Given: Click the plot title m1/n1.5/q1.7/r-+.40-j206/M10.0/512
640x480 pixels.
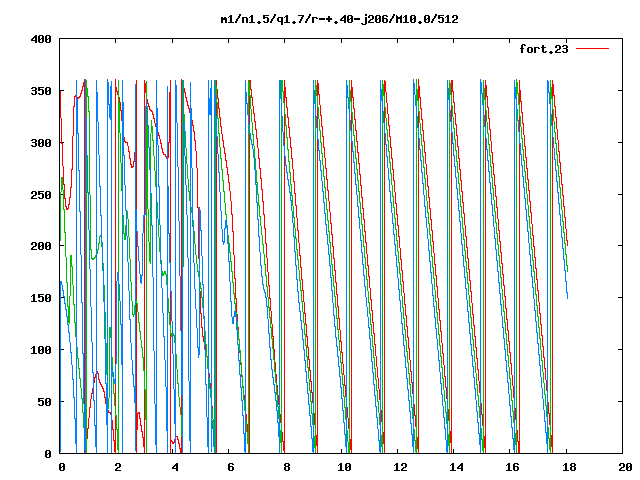Looking at the screenshot, I should (x=339, y=19).
